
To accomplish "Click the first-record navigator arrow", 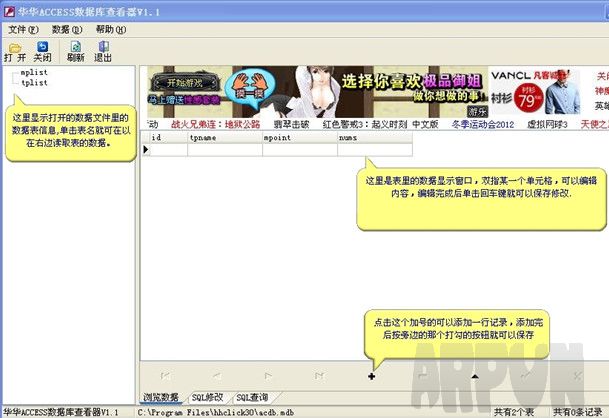I will point(164,376).
